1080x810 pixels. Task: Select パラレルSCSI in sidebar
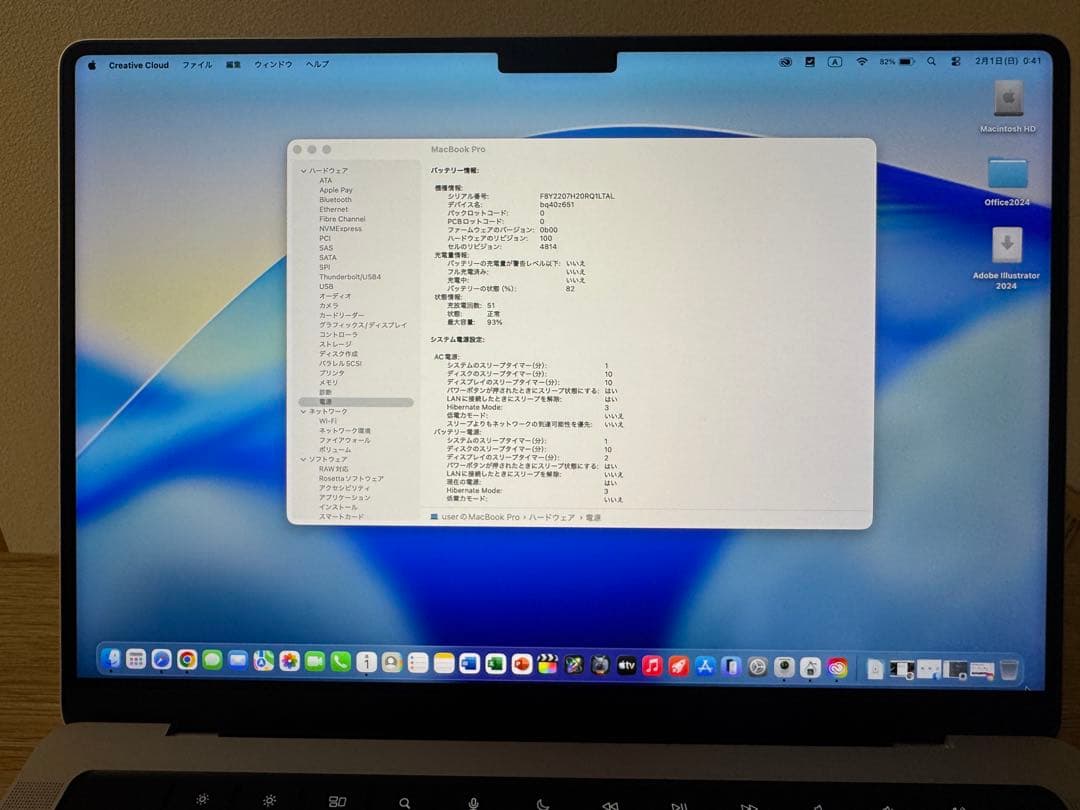tap(340, 363)
